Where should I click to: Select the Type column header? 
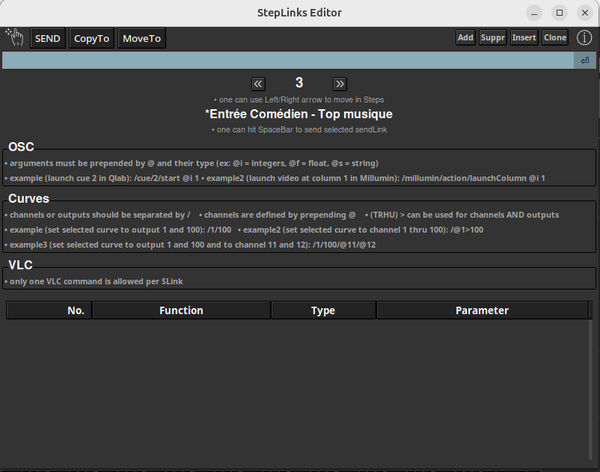pos(323,311)
